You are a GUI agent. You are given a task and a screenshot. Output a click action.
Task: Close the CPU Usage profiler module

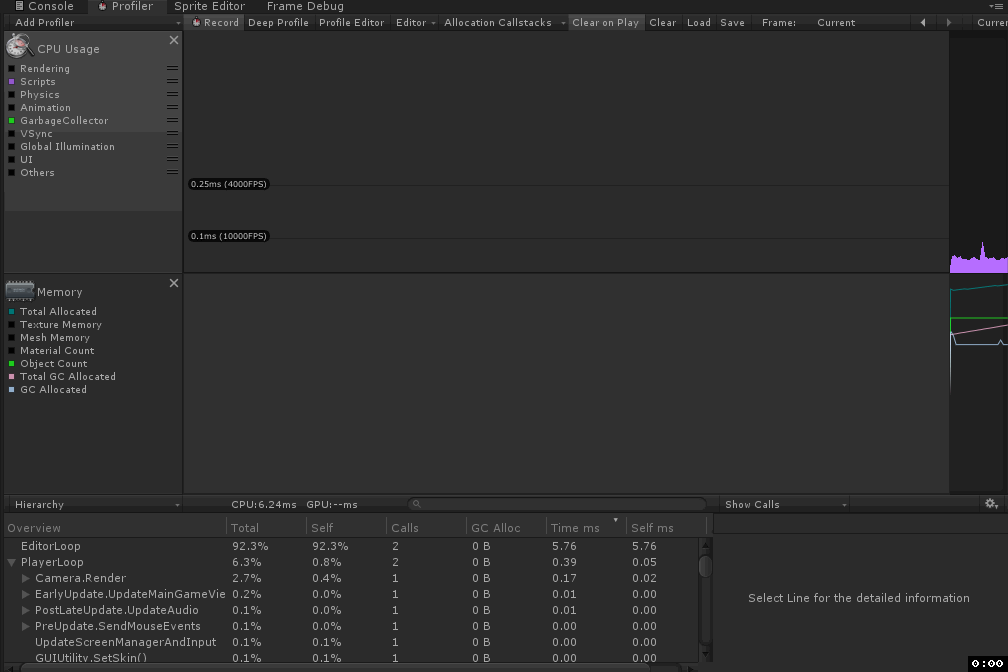pos(174,40)
